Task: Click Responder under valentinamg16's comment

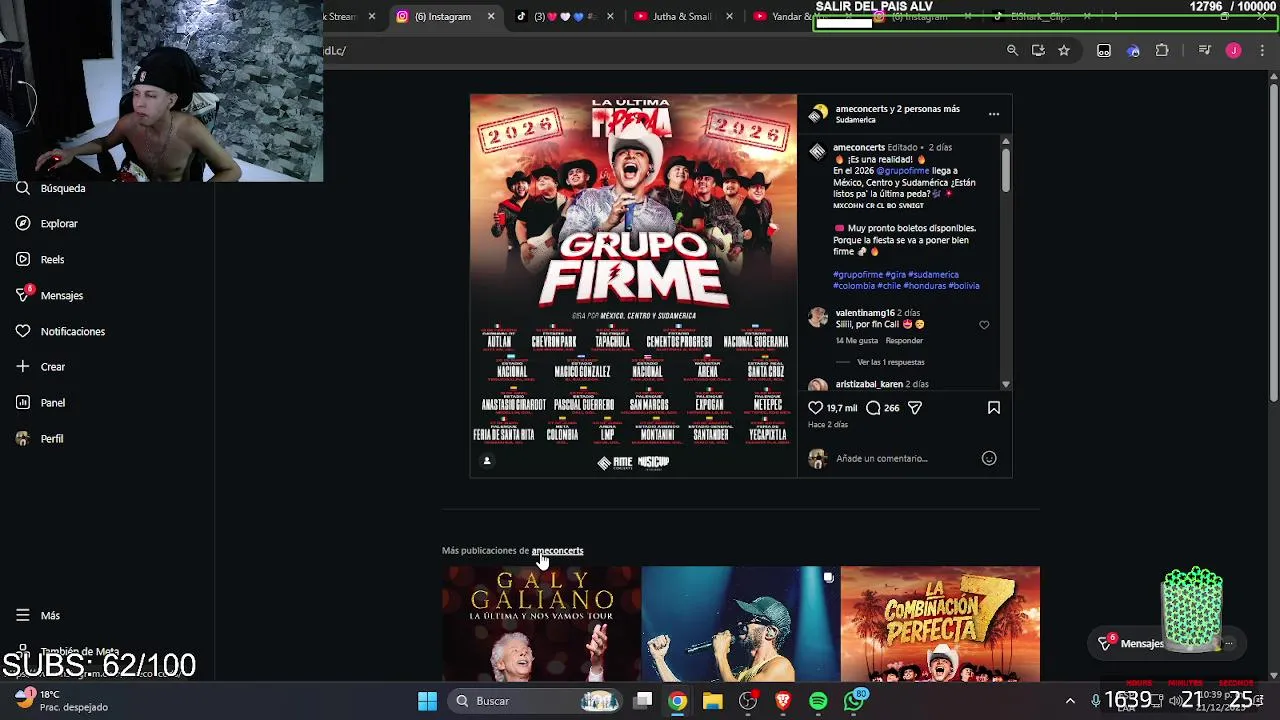Action: 904,341
